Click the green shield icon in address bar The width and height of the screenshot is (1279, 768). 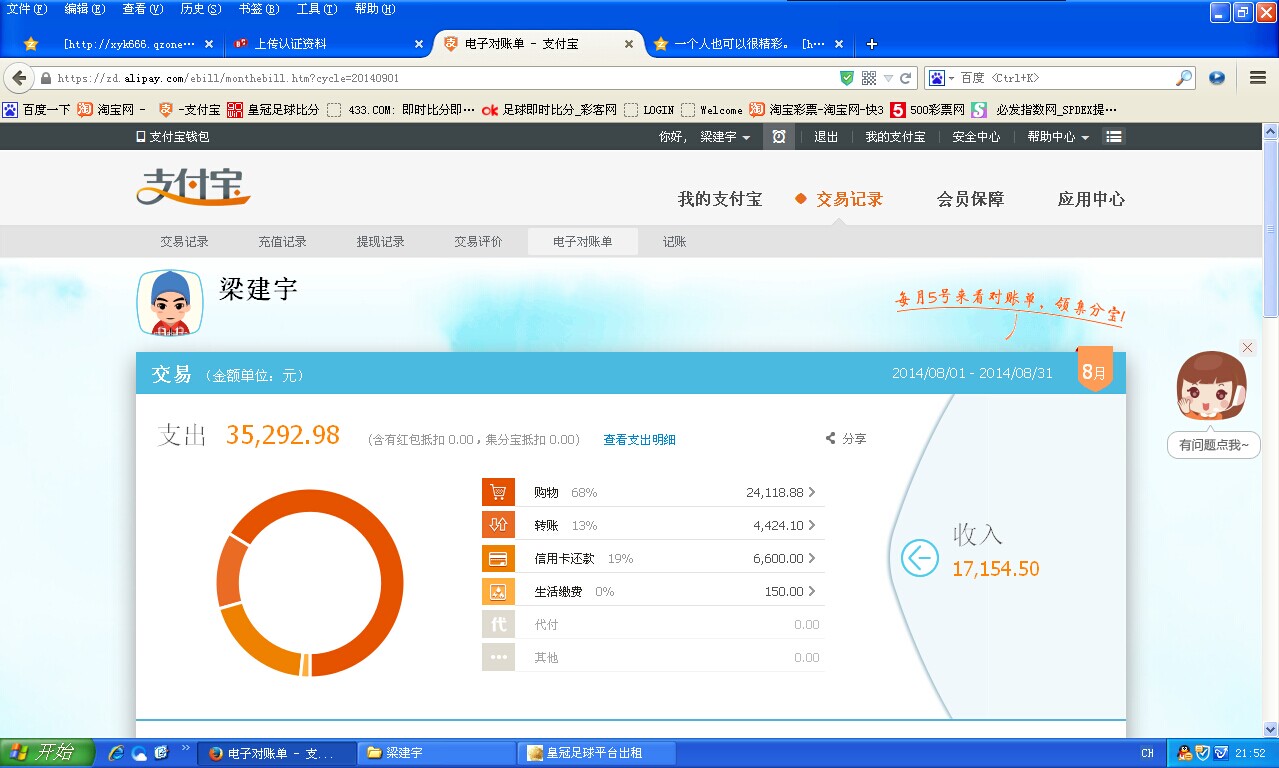(x=847, y=78)
